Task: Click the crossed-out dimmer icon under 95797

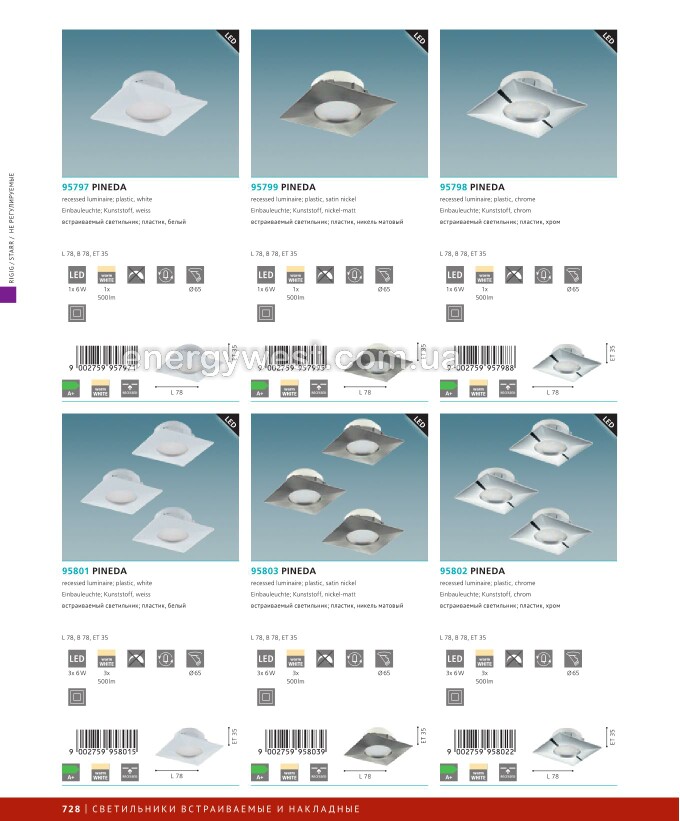Action: click(136, 275)
